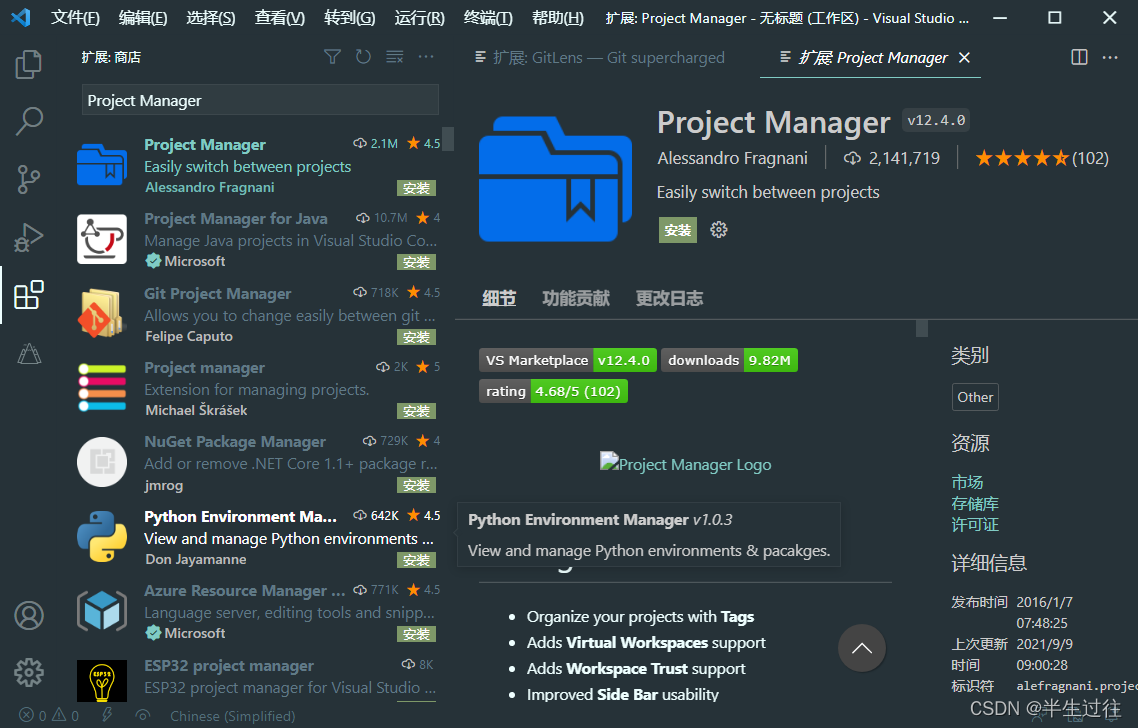Click the Project Manager for Java icon
The height and width of the screenshot is (728, 1138).
(102, 239)
